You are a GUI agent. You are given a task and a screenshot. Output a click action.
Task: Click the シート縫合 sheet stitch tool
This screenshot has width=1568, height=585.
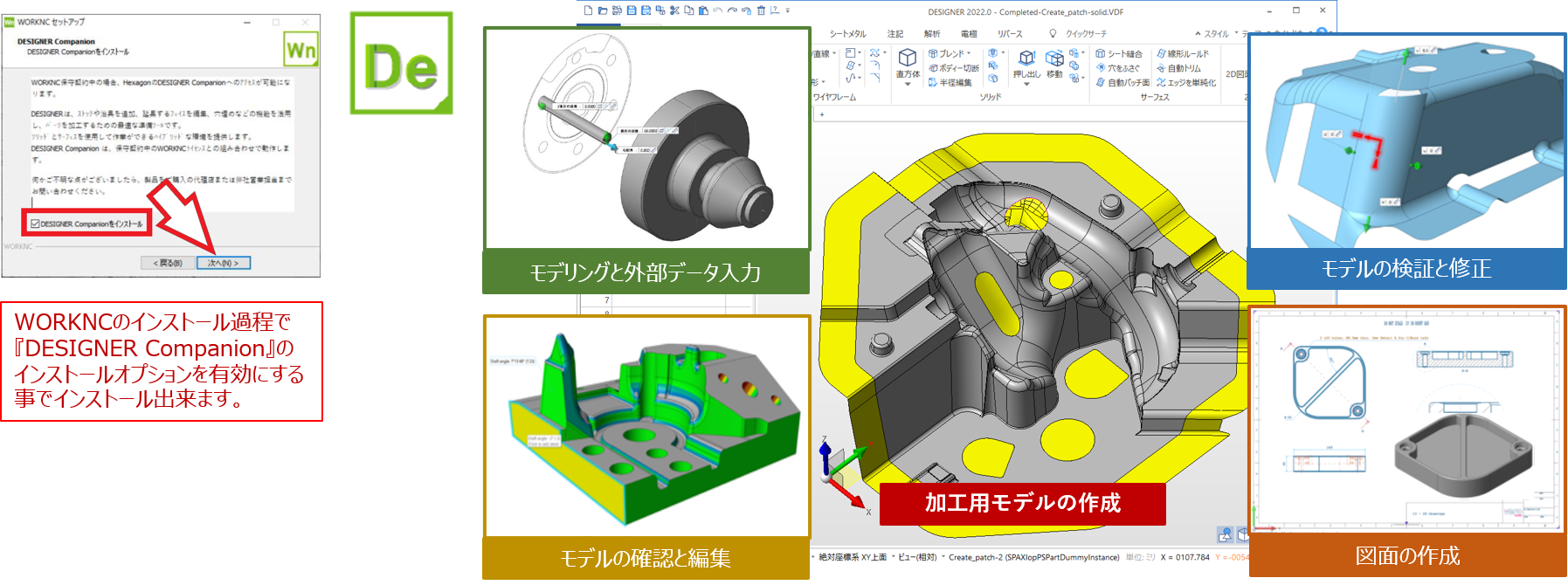[x=1119, y=53]
